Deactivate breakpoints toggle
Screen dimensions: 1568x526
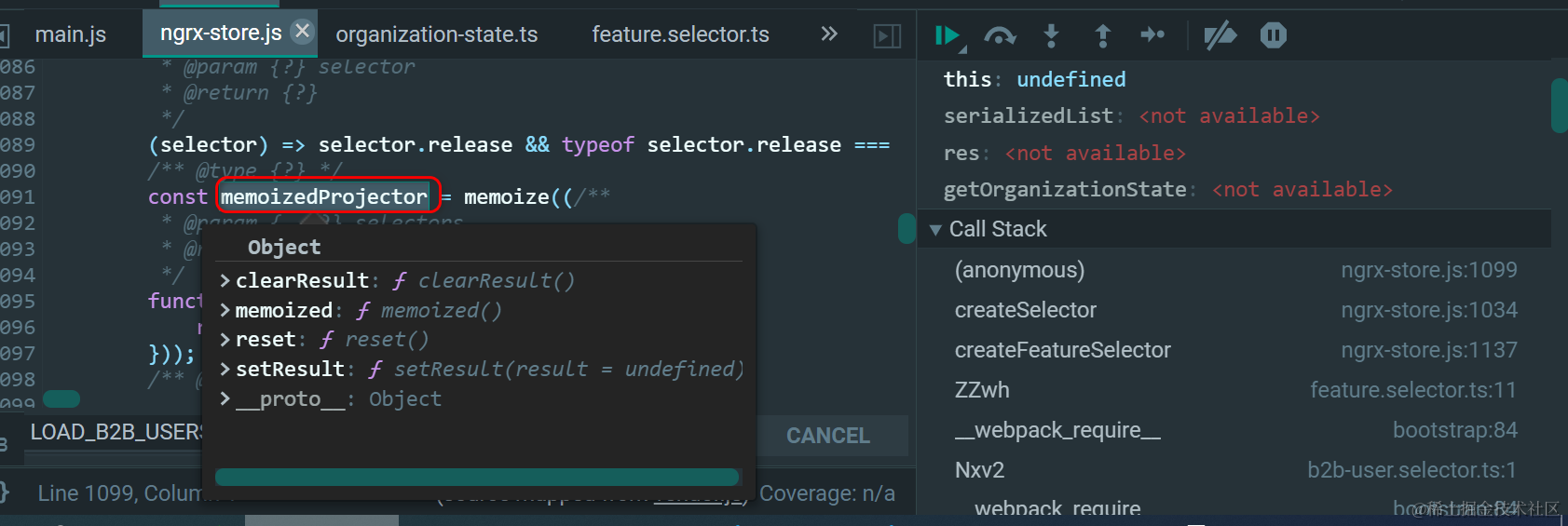coord(1220,35)
